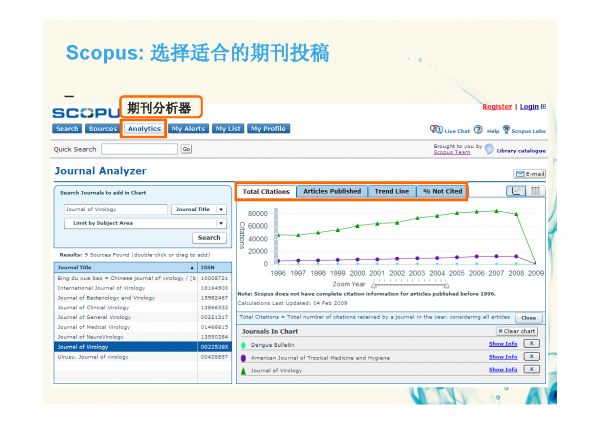Screen dimensions: 600x424
Task: Click the purple circle legend marker
Action: pos(243,358)
